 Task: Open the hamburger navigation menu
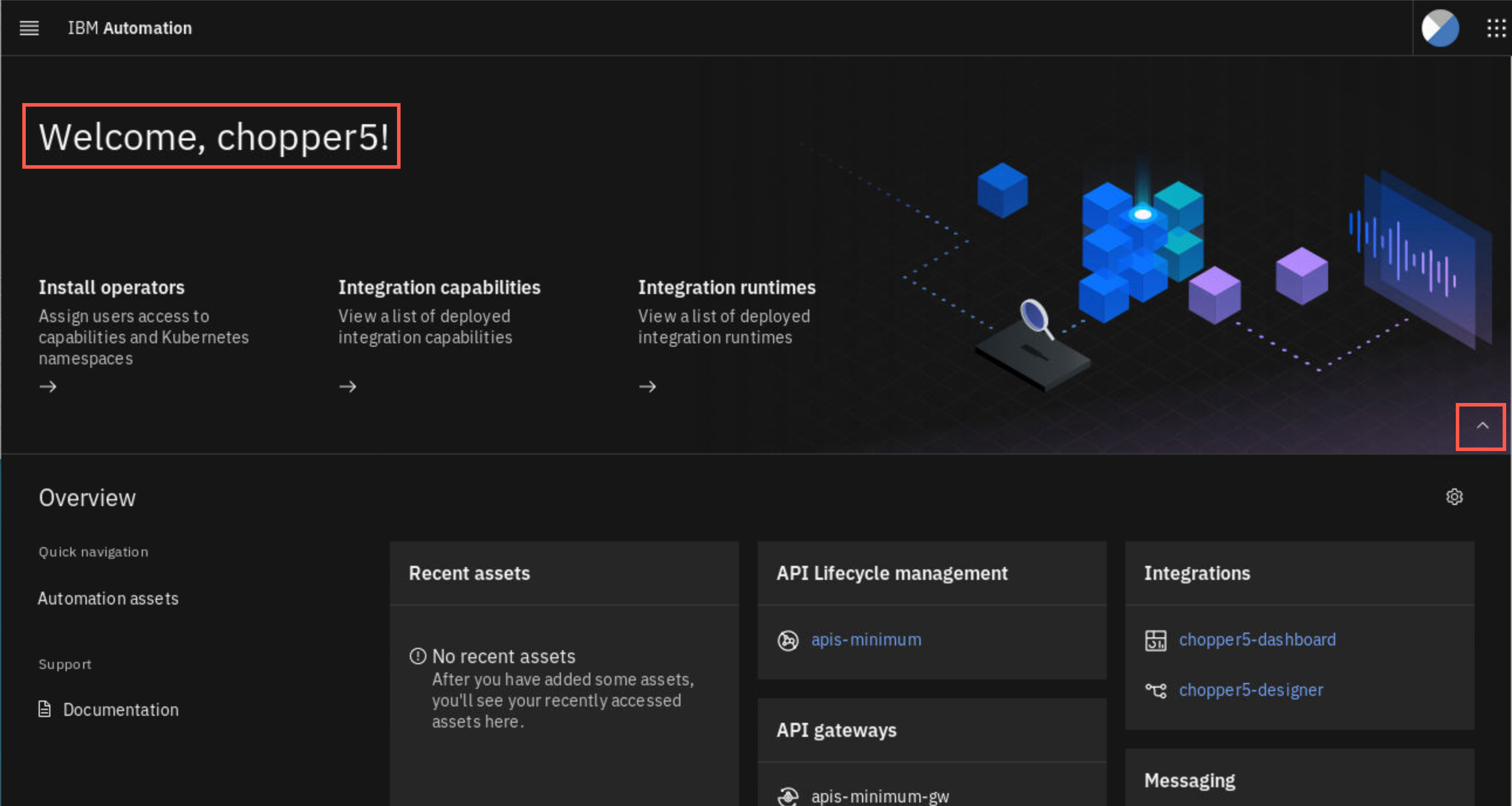[29, 28]
